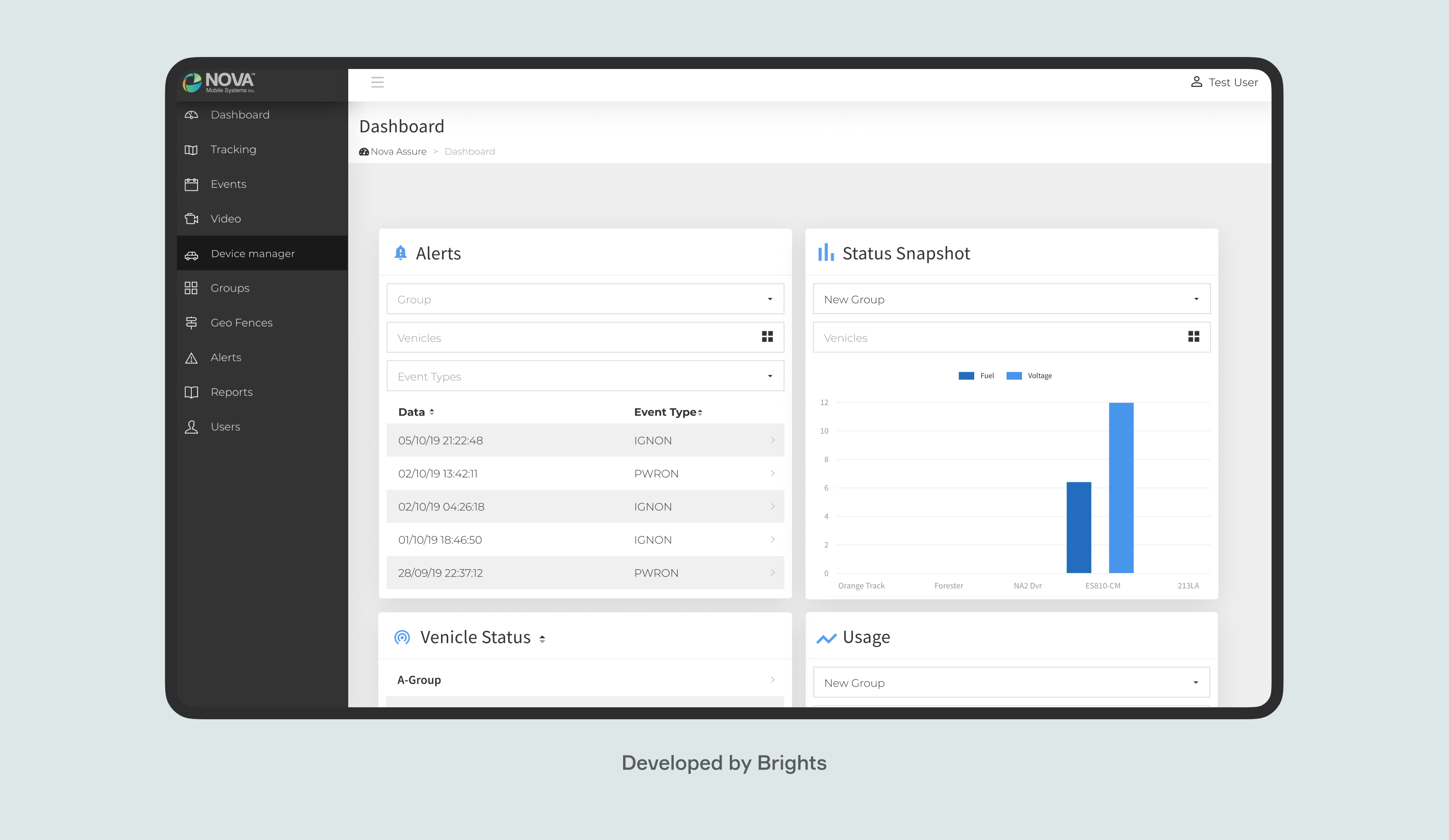Click the Nova Assure breadcrumb link
The image size is (1449, 840).
398,151
